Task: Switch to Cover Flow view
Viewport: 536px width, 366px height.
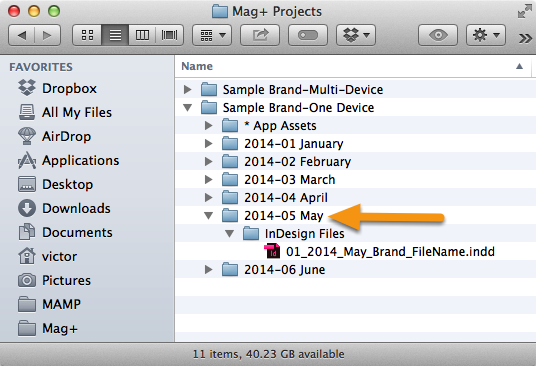Action: (170, 35)
